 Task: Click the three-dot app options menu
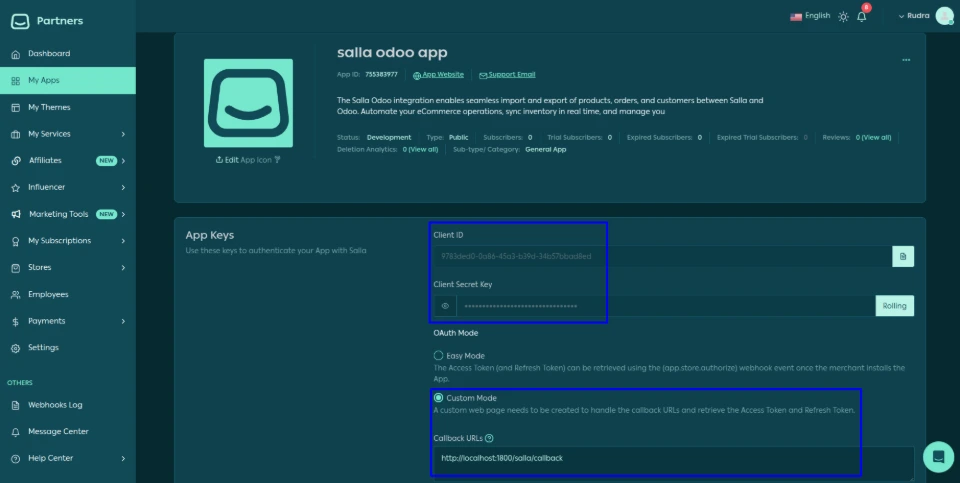[906, 60]
